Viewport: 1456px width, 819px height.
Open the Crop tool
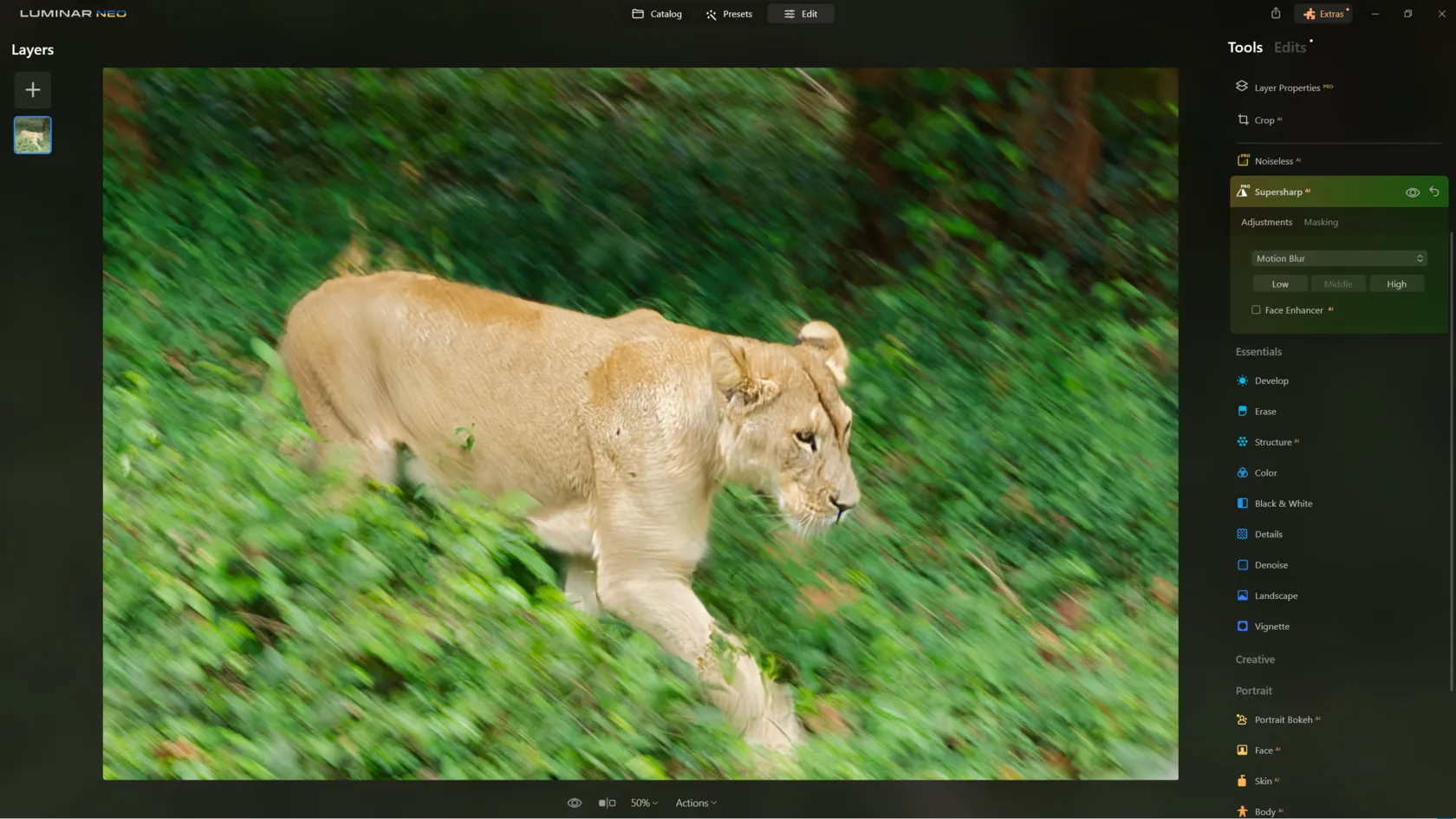tap(1264, 120)
